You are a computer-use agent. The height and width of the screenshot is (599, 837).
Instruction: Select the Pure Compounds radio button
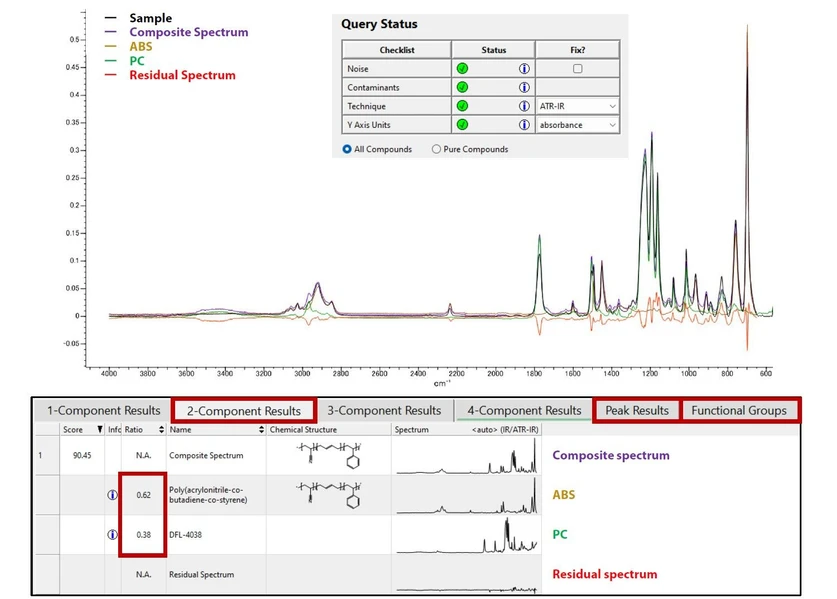coord(436,149)
